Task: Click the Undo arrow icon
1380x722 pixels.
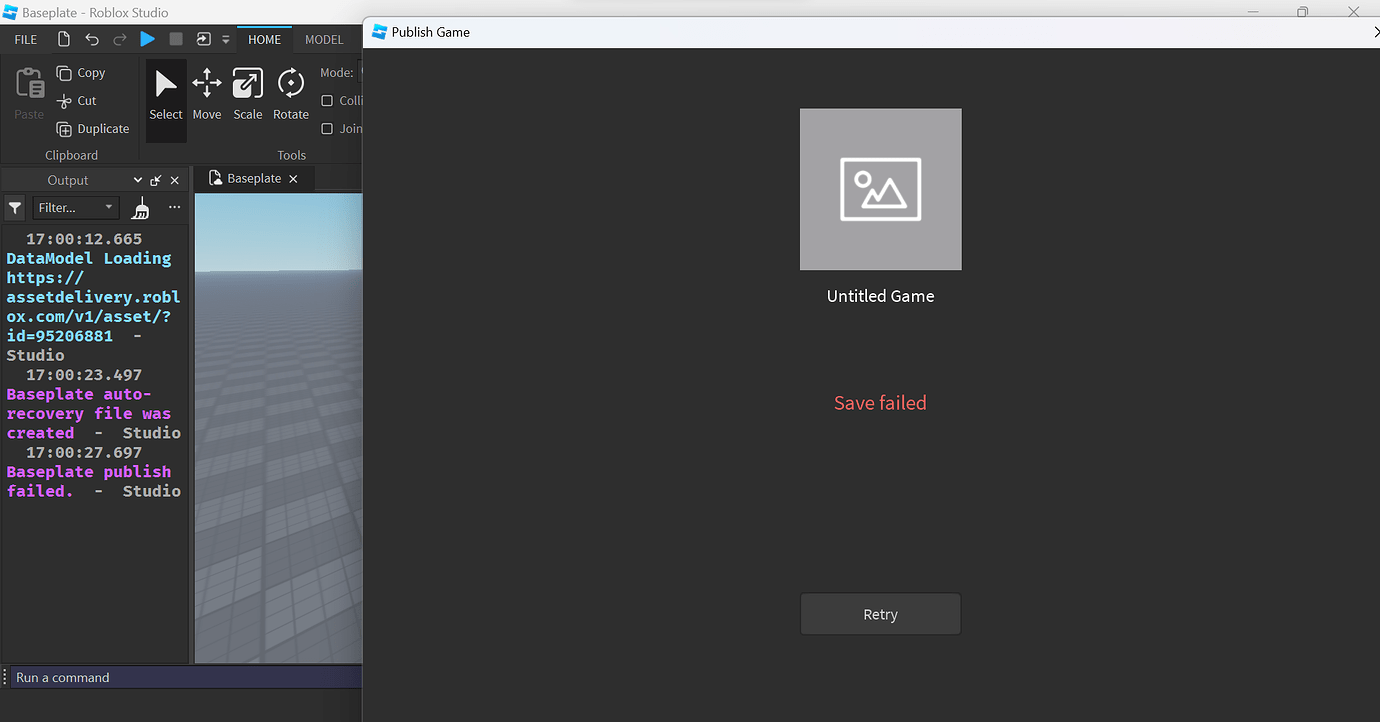Action: pos(91,39)
